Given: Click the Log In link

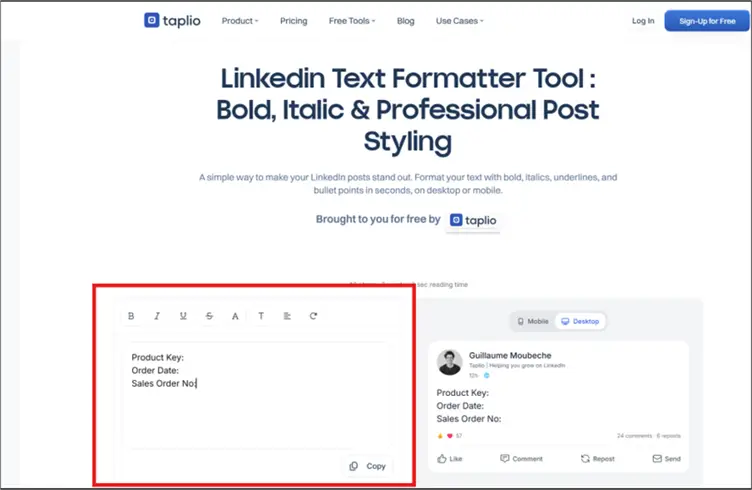Looking at the screenshot, I should point(643,21).
